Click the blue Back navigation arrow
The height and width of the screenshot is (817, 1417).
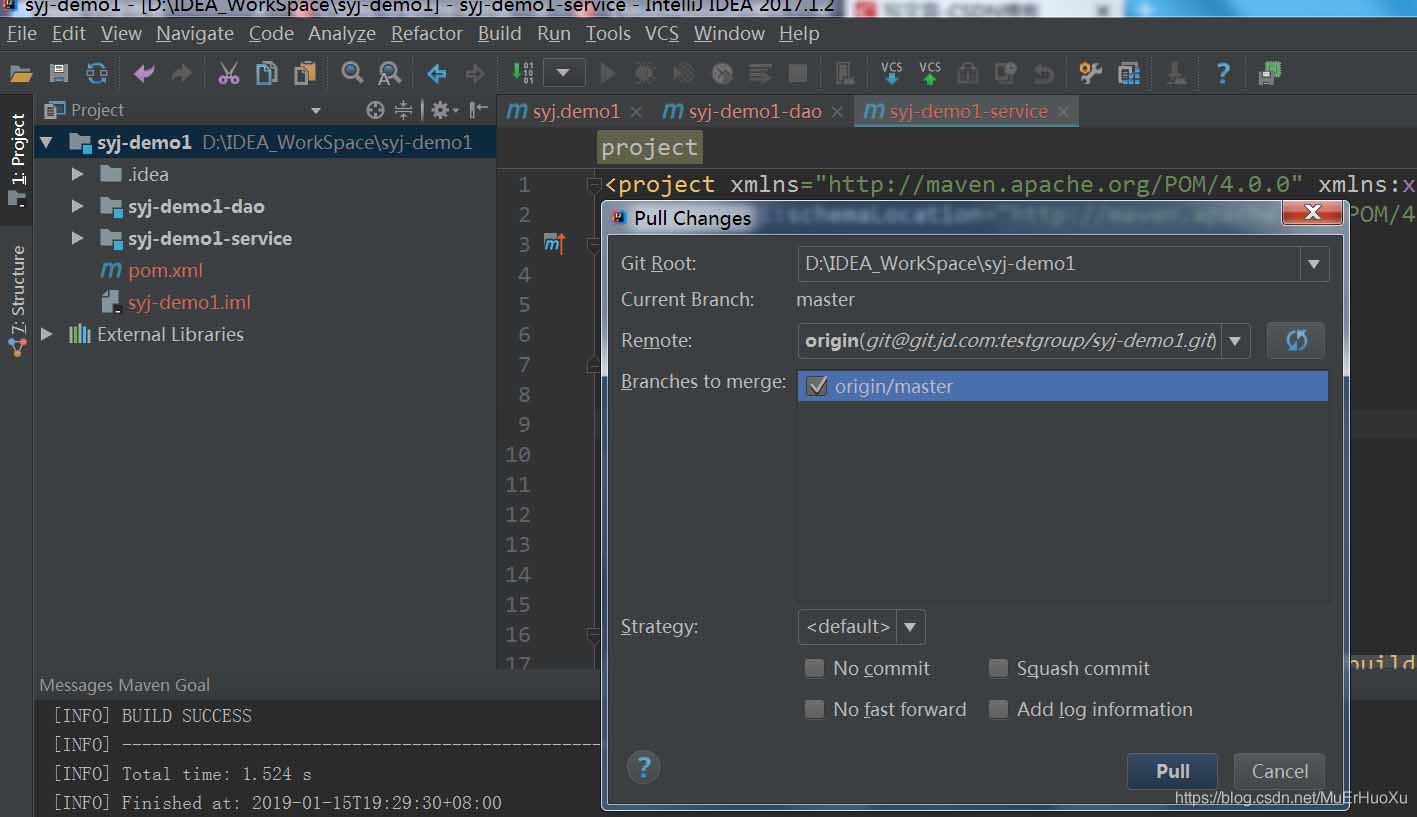coord(437,73)
